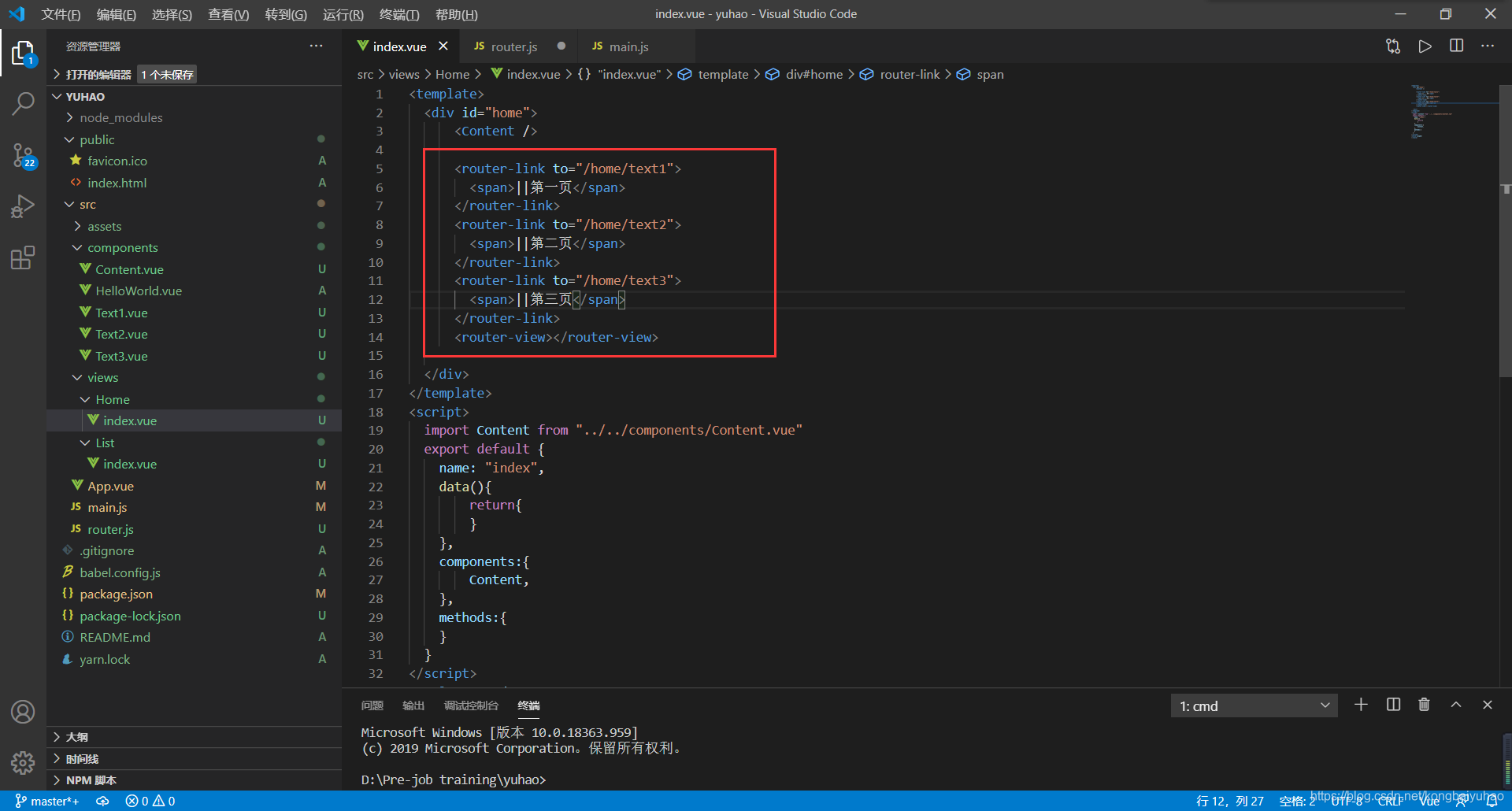
Task: Switch to the 输出 output panel tab
Action: point(413,705)
